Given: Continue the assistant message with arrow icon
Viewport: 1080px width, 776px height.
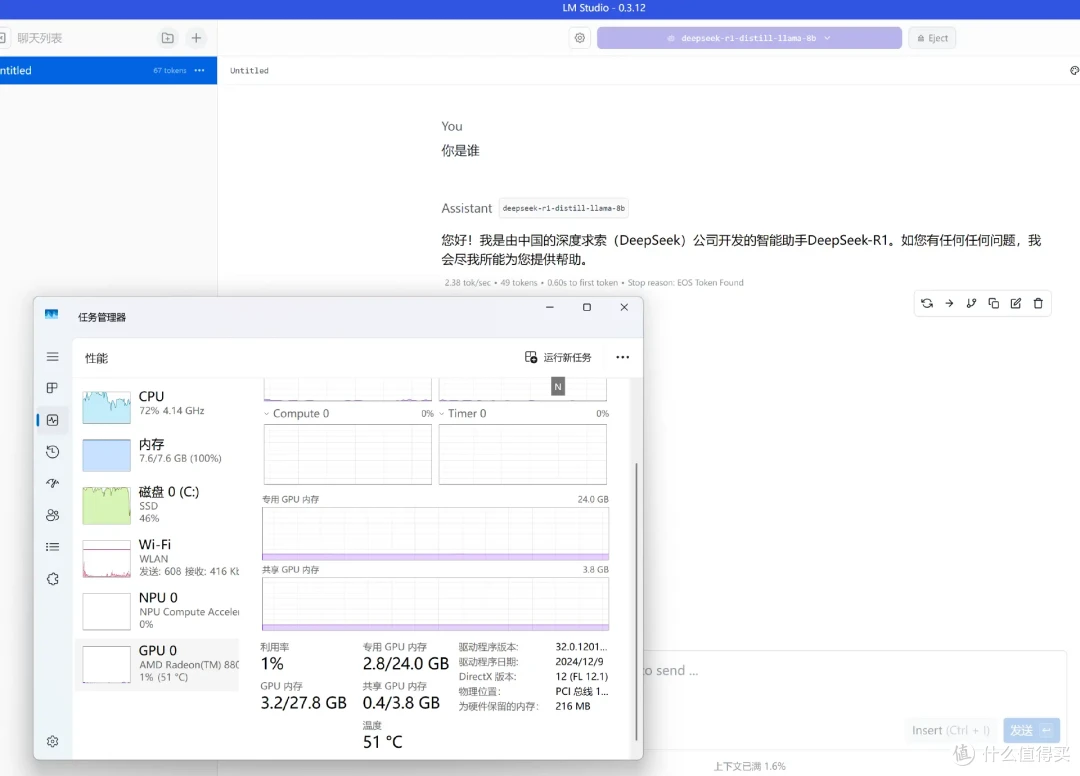Looking at the screenshot, I should tap(949, 303).
